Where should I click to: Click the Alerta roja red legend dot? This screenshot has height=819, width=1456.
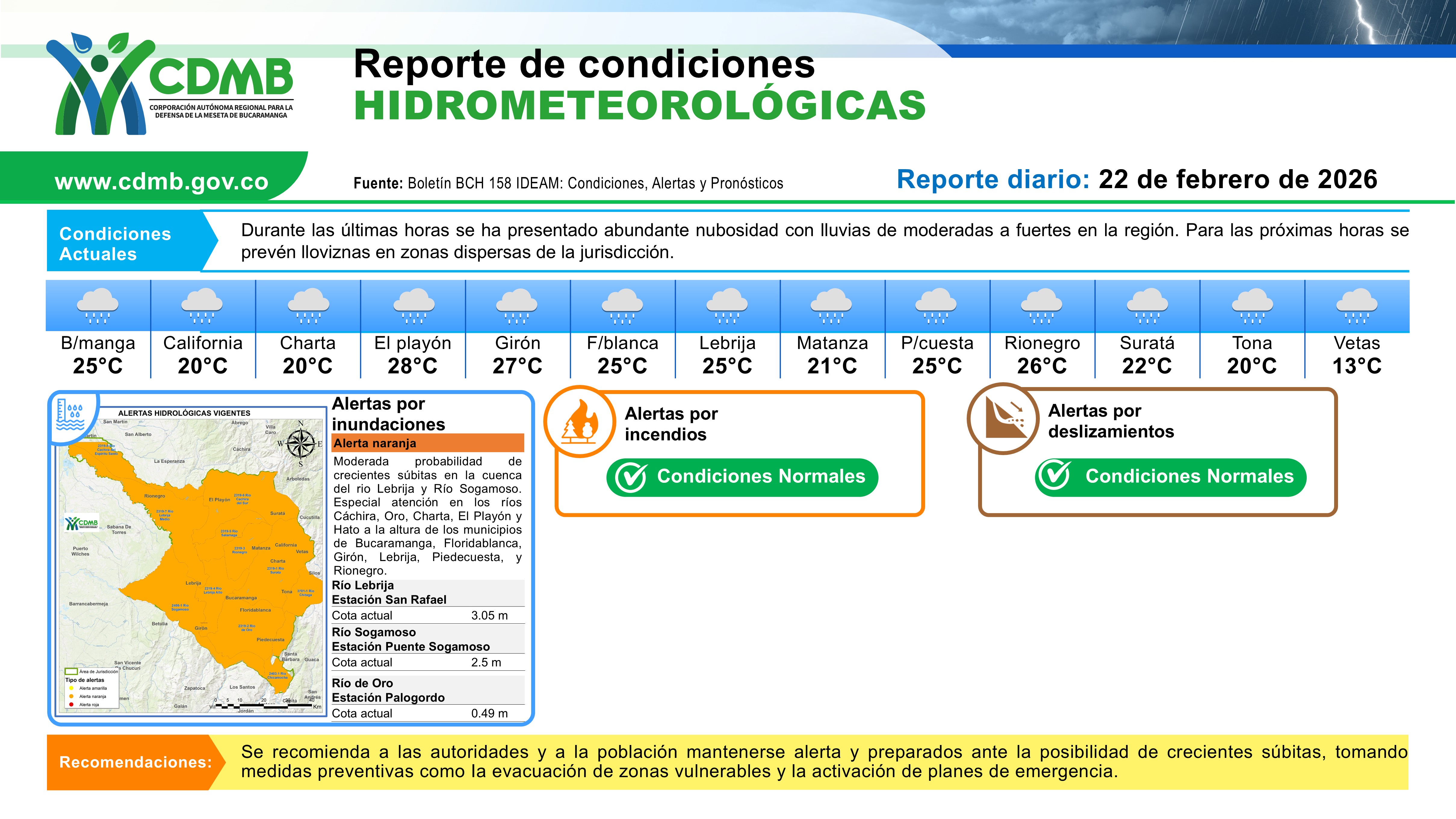tap(71, 704)
